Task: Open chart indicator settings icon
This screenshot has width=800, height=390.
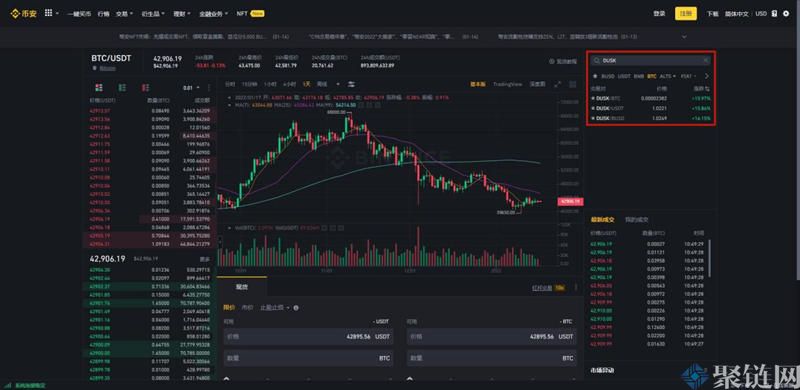Action: (x=351, y=84)
